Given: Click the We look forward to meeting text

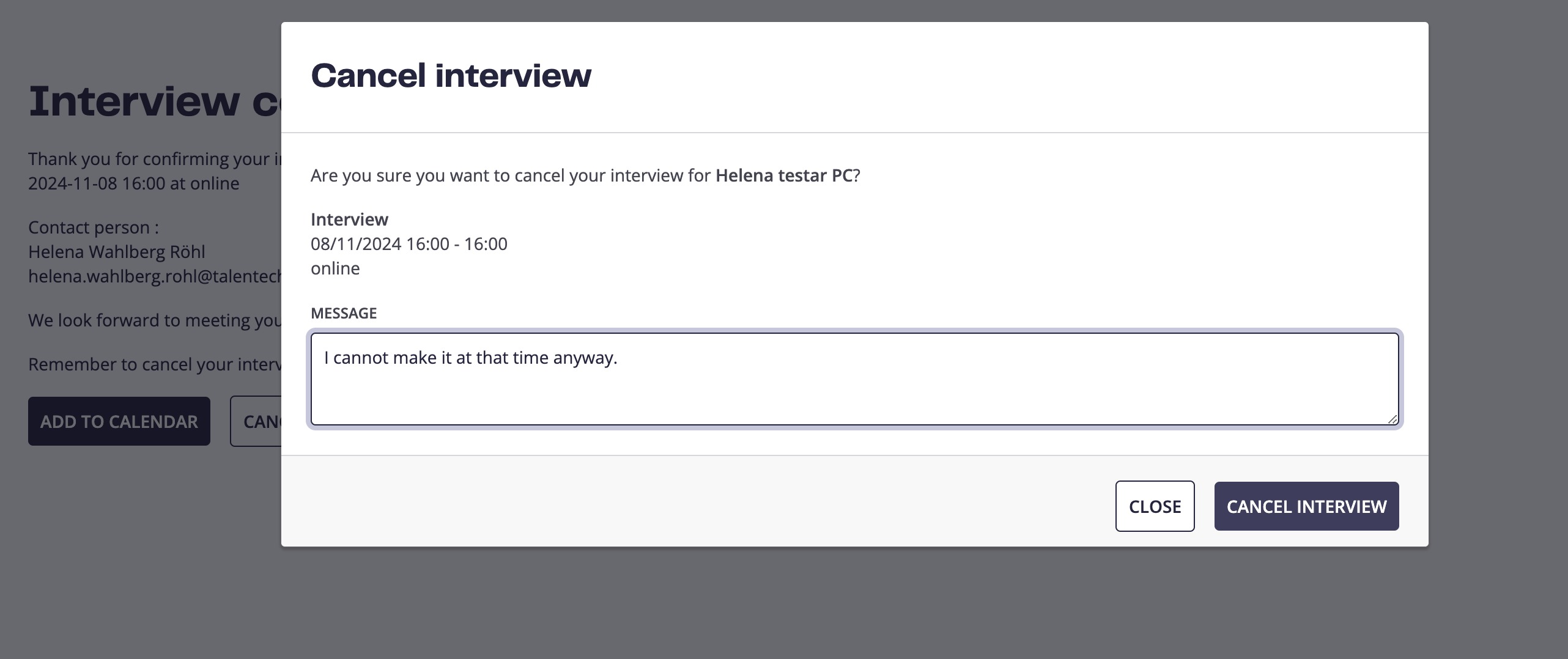Looking at the screenshot, I should click(x=155, y=320).
